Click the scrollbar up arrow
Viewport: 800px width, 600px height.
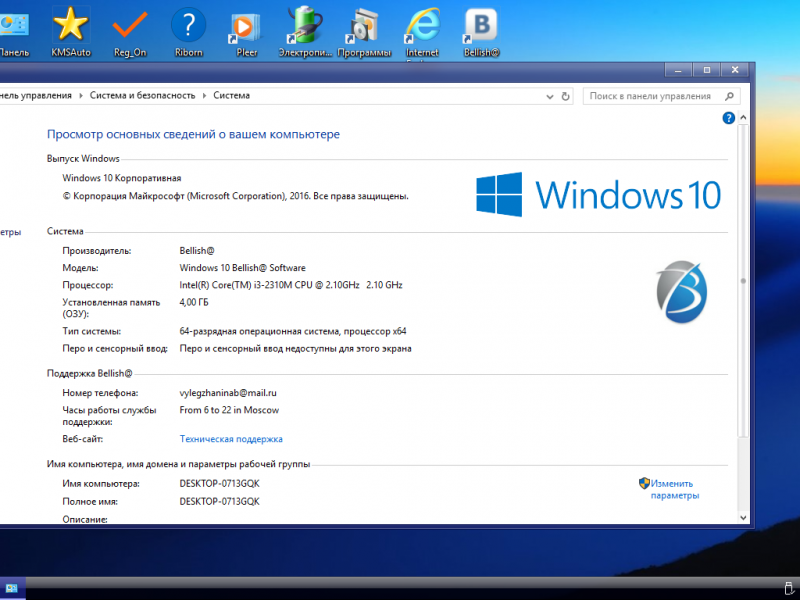pyautogui.click(x=743, y=118)
